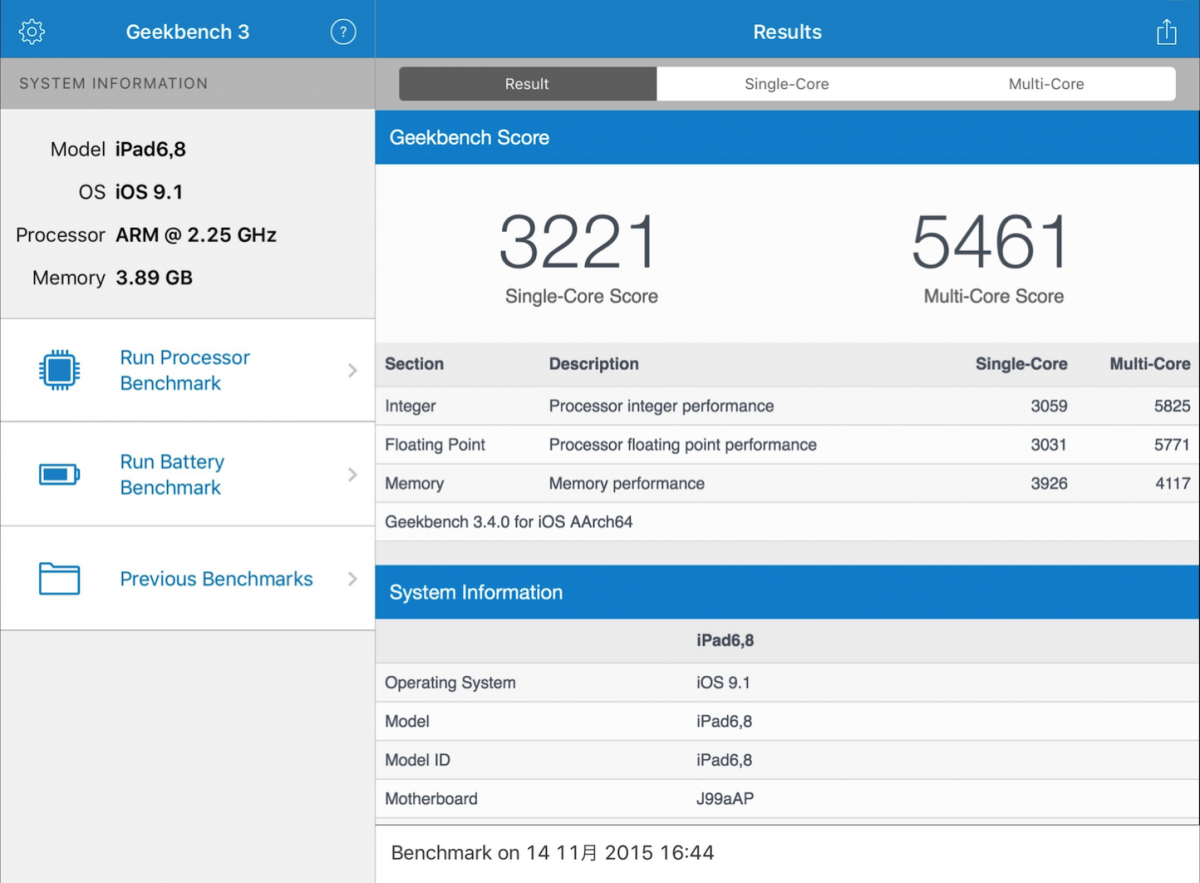Image resolution: width=1200 pixels, height=883 pixels.
Task: Open Previous Benchmarks
Action: [216, 578]
